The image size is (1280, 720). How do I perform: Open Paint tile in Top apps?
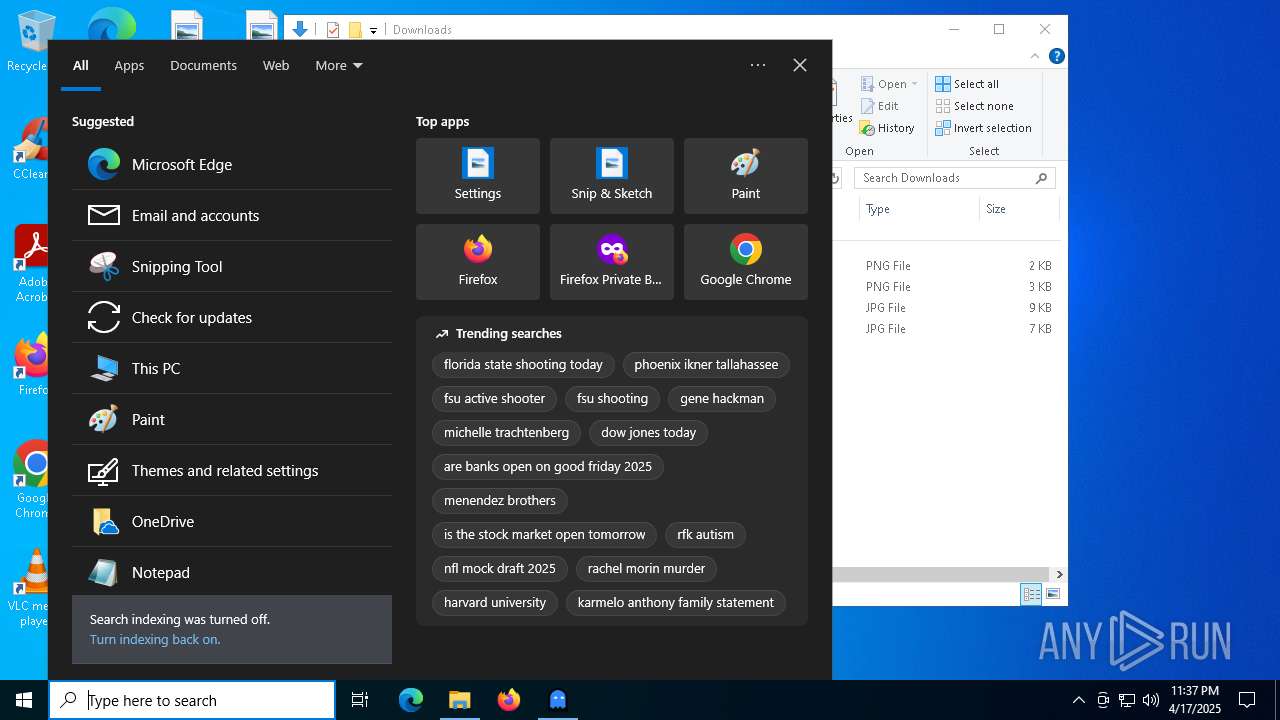[746, 176]
